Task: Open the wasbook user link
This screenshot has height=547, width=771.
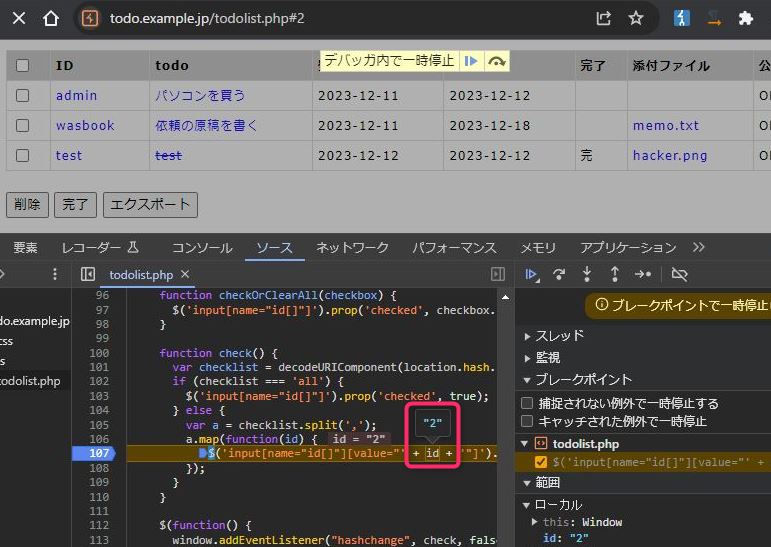Action: click(x=85, y=125)
